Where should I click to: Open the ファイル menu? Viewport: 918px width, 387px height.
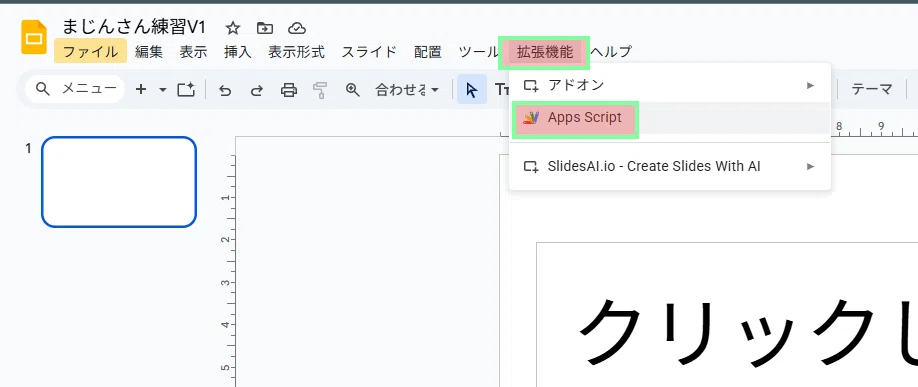coord(90,52)
